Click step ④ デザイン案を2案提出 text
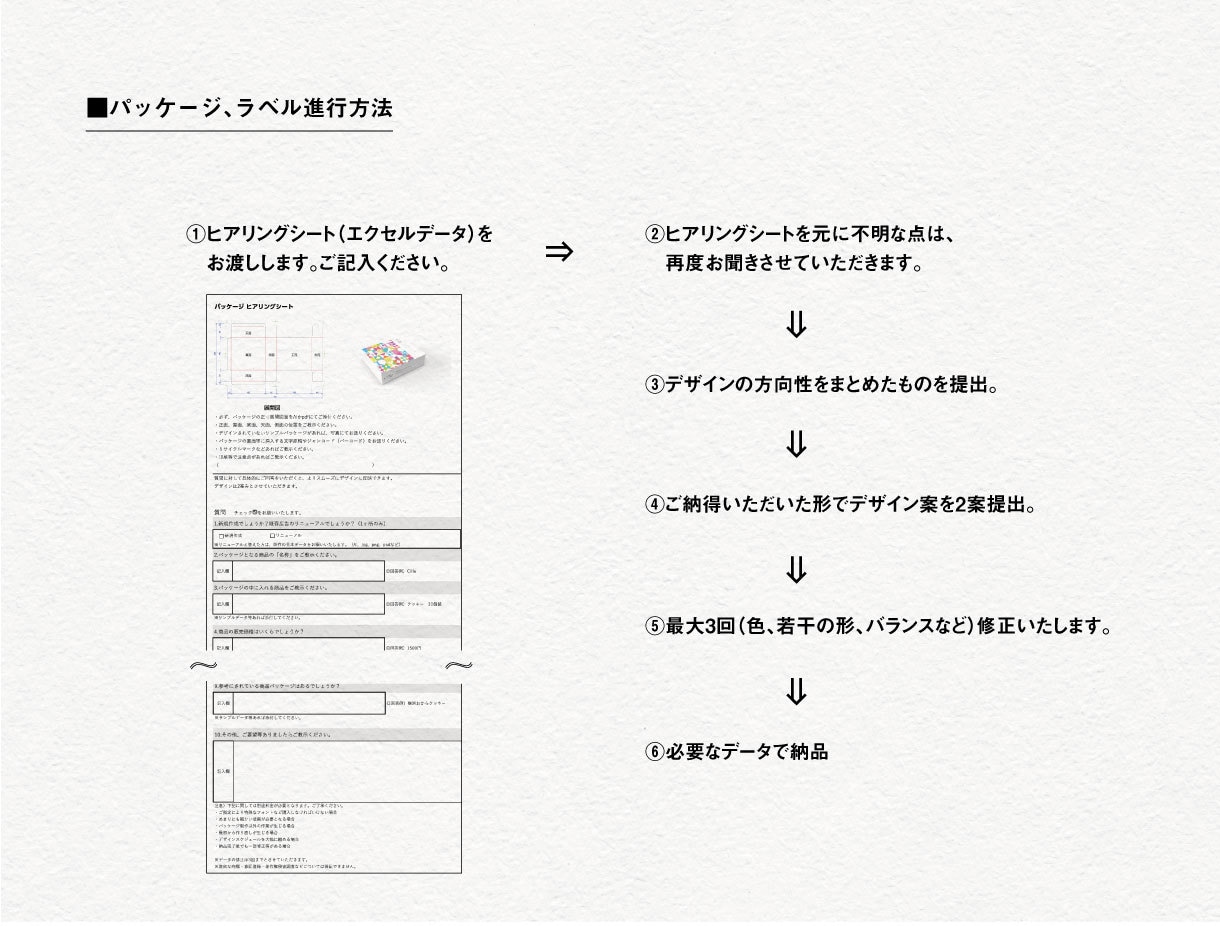The height and width of the screenshot is (926, 1220). click(840, 505)
